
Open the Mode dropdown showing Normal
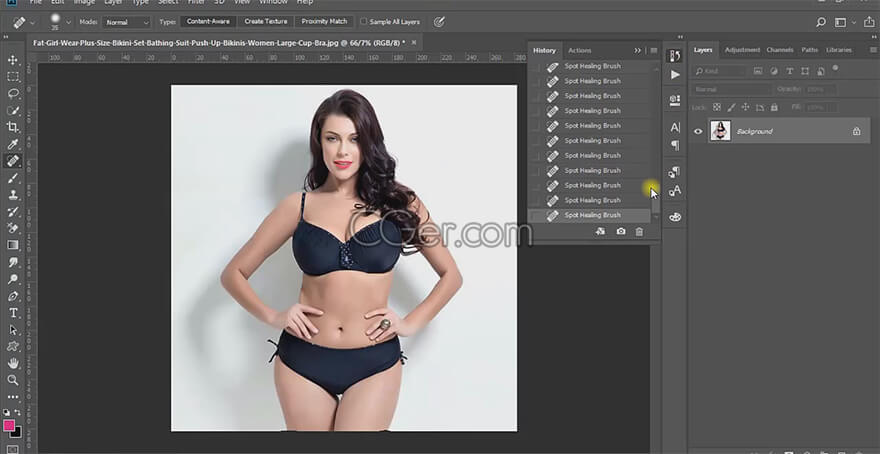tap(127, 22)
